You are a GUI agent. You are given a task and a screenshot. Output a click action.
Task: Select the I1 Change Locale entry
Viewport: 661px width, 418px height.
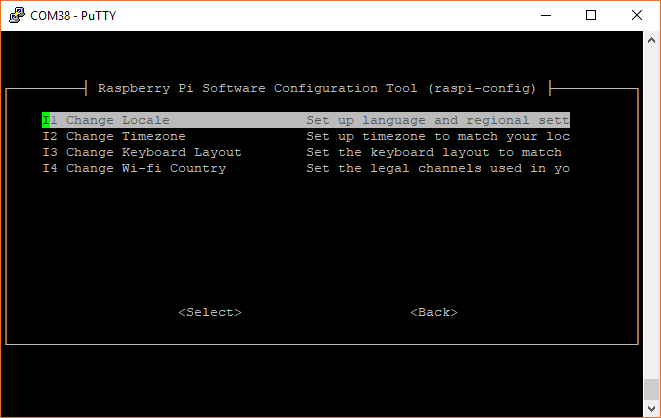pyautogui.click(x=306, y=120)
